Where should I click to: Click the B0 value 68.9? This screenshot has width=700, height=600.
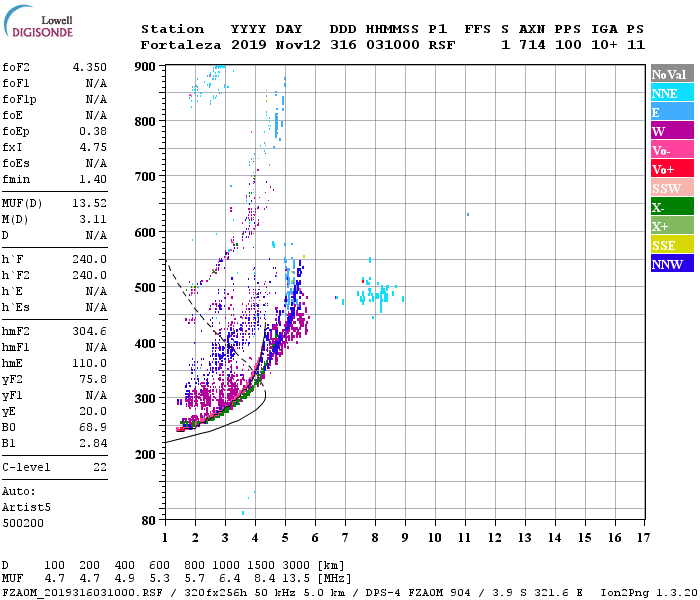[93, 428]
